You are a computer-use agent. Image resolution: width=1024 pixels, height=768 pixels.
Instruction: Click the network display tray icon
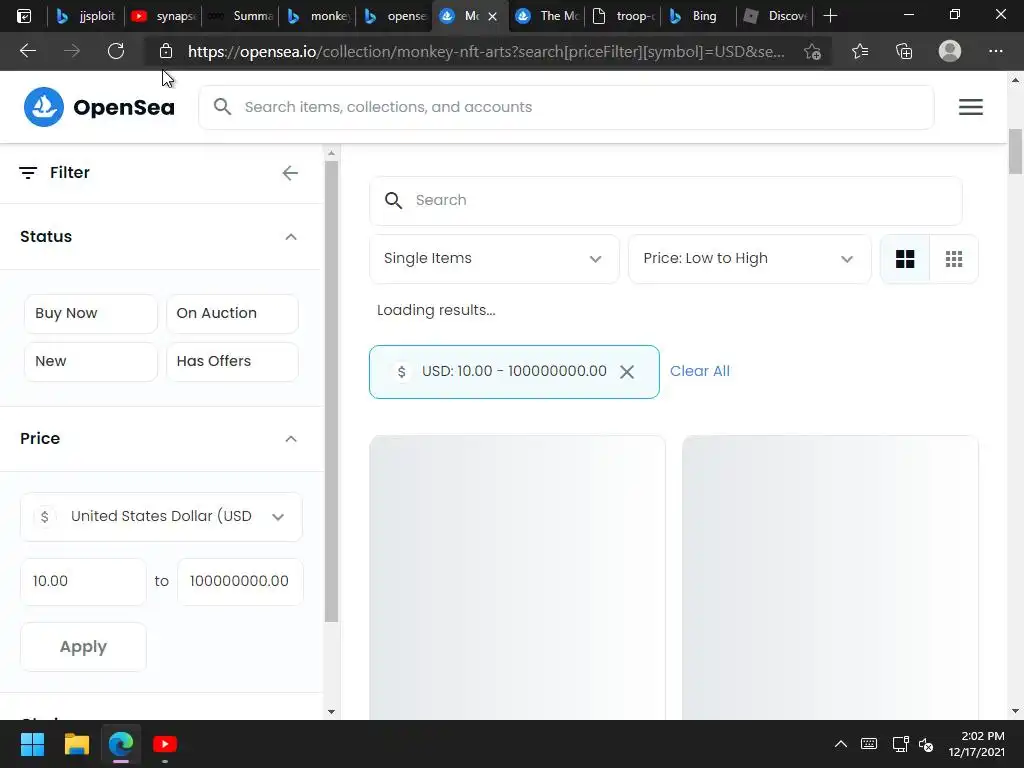tap(900, 744)
